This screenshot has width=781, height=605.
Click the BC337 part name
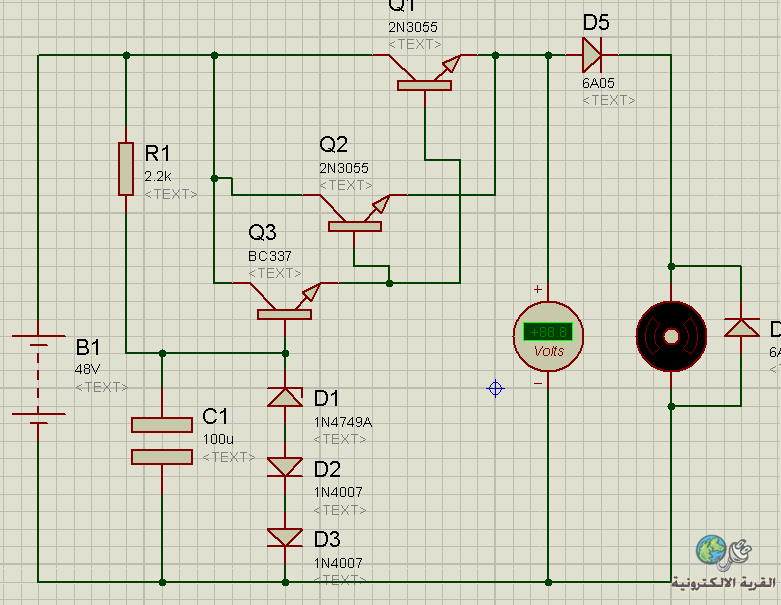click(x=269, y=256)
